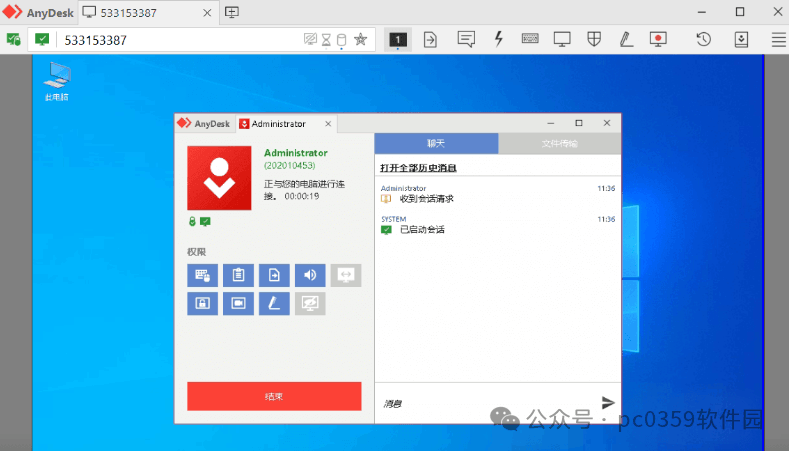
Task: Open the display settings monitor icon
Action: click(562, 40)
